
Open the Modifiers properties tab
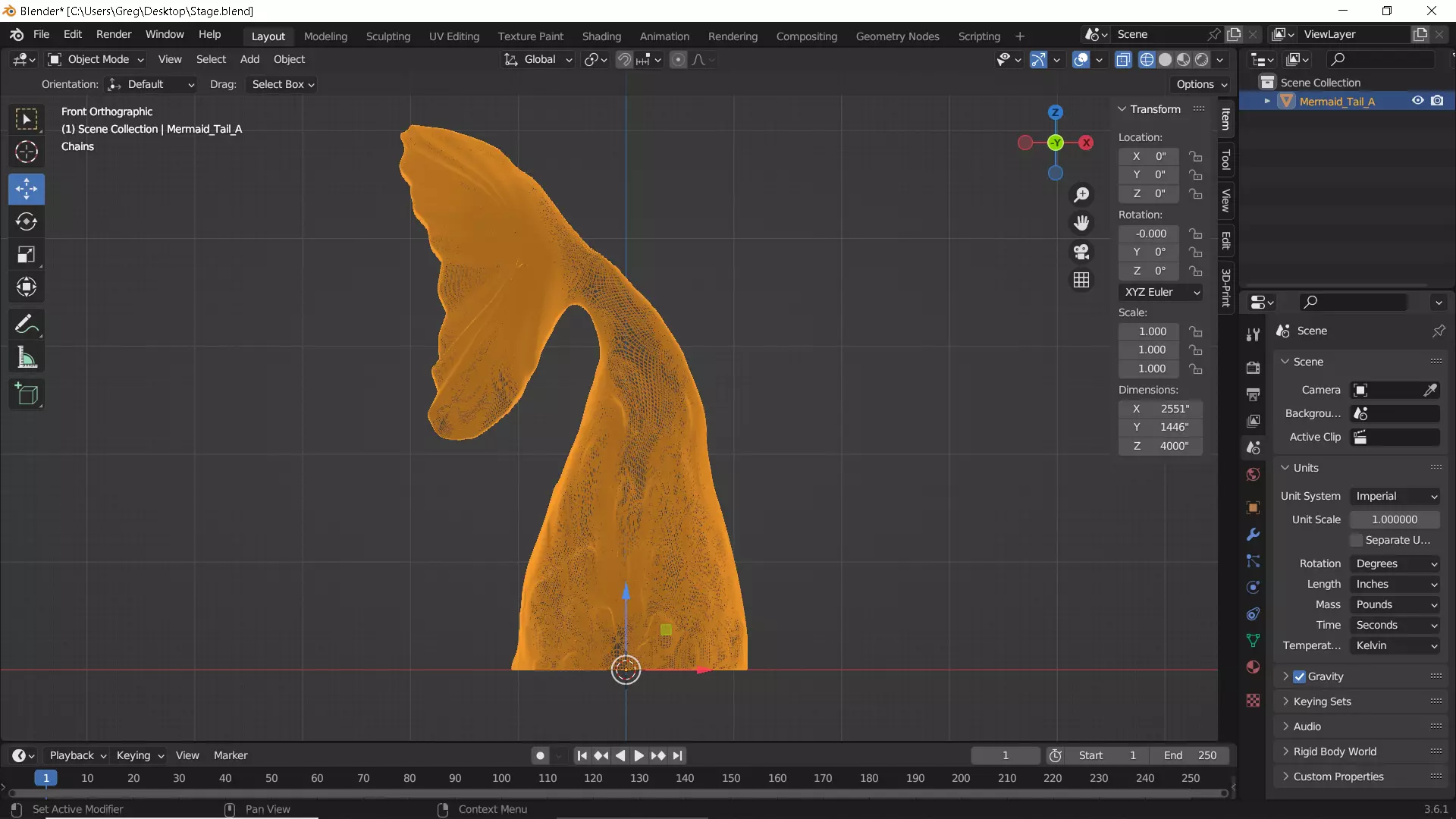tap(1253, 535)
